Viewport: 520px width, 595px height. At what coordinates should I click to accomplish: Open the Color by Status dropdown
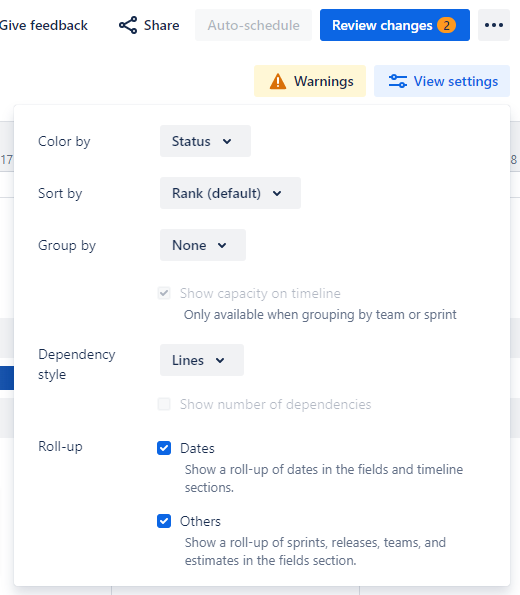click(x=205, y=141)
